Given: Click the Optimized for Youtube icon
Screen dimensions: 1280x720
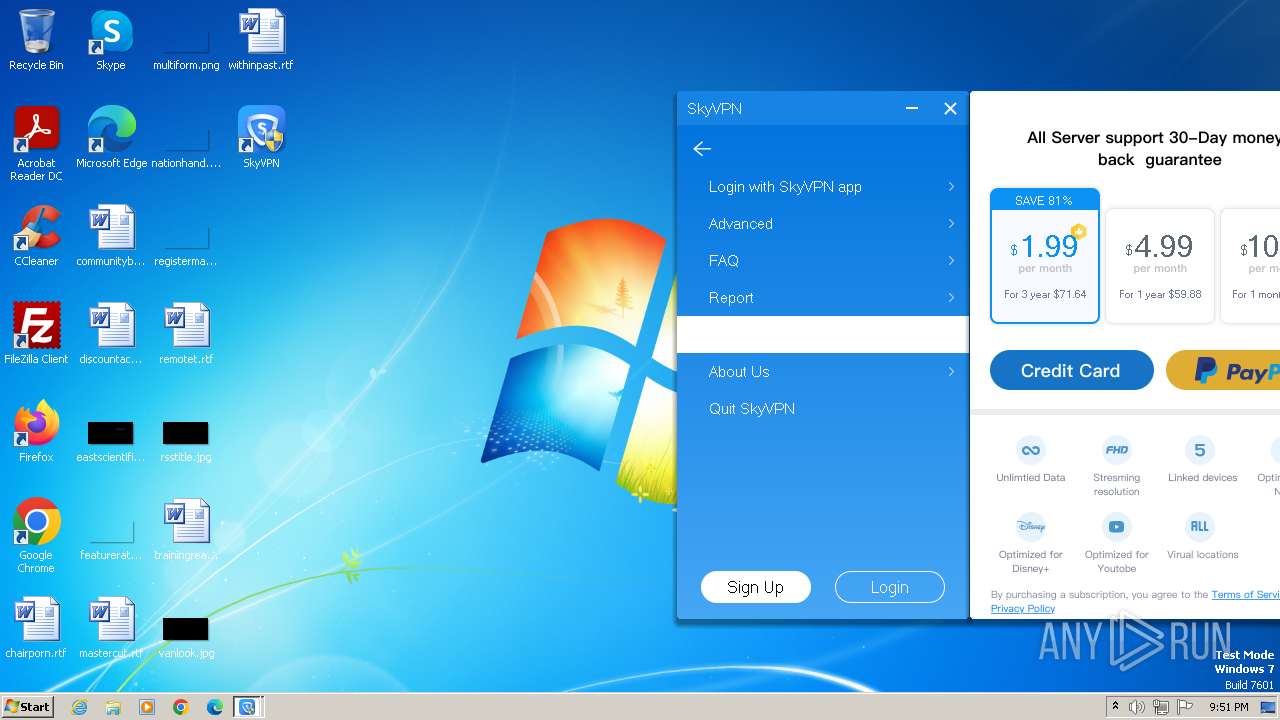Looking at the screenshot, I should tap(1116, 526).
